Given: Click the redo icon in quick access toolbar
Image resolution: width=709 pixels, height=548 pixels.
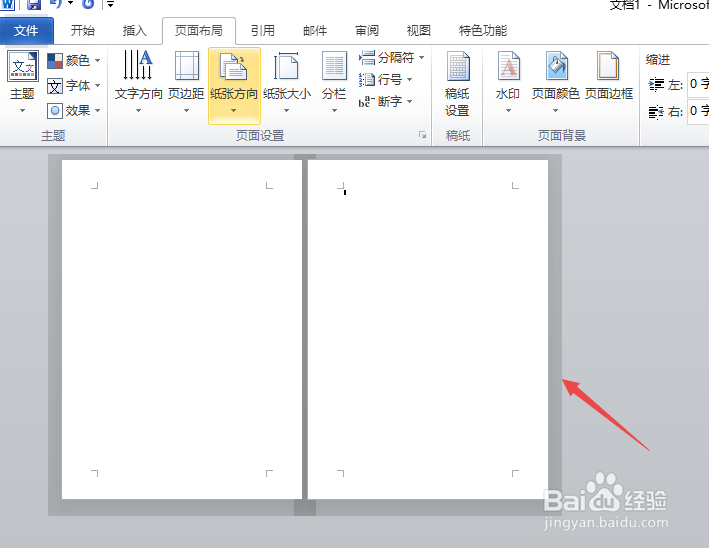Looking at the screenshot, I should click(x=88, y=4).
